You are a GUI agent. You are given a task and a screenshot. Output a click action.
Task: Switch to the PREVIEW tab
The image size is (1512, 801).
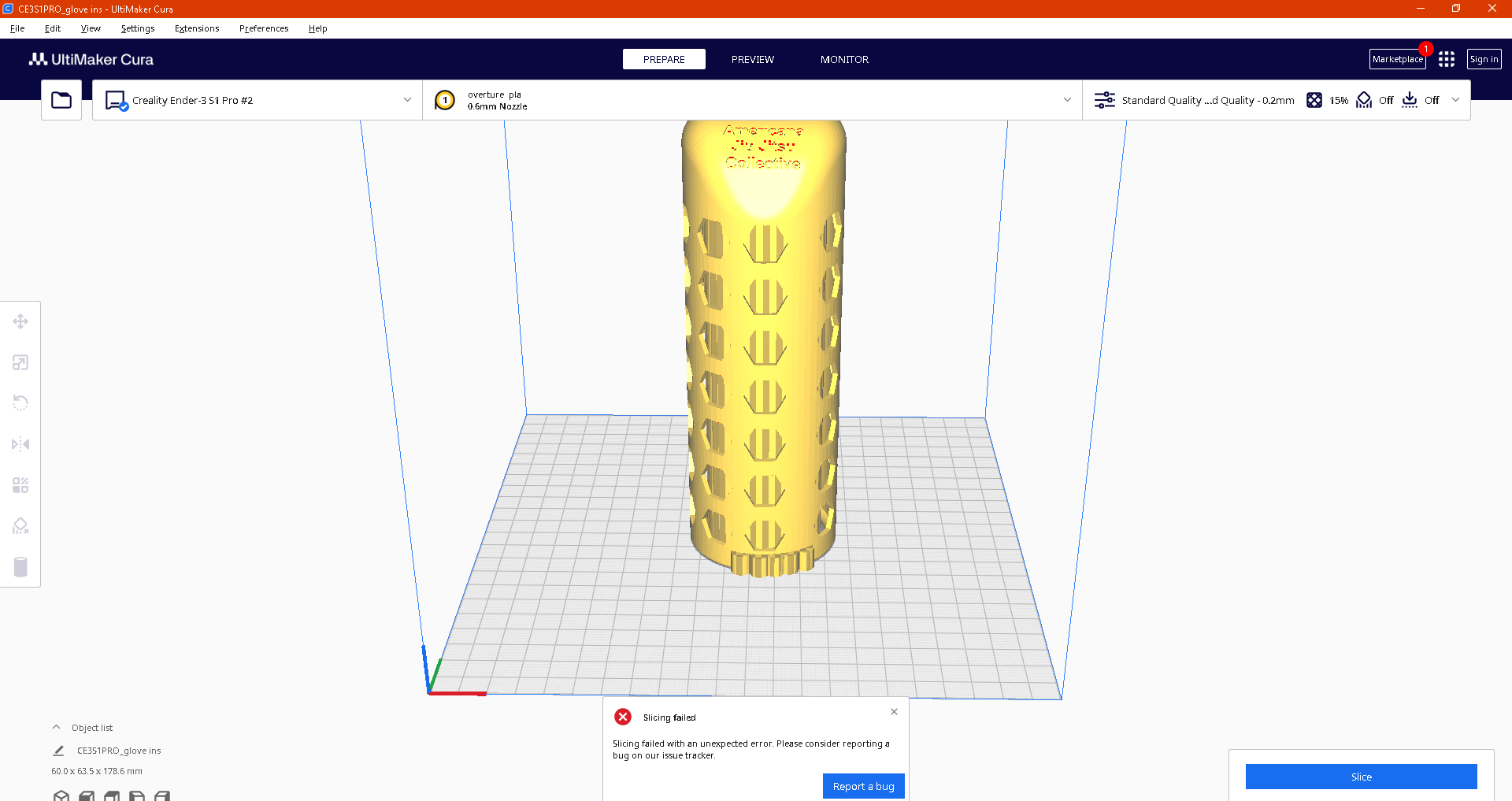pyautogui.click(x=752, y=59)
